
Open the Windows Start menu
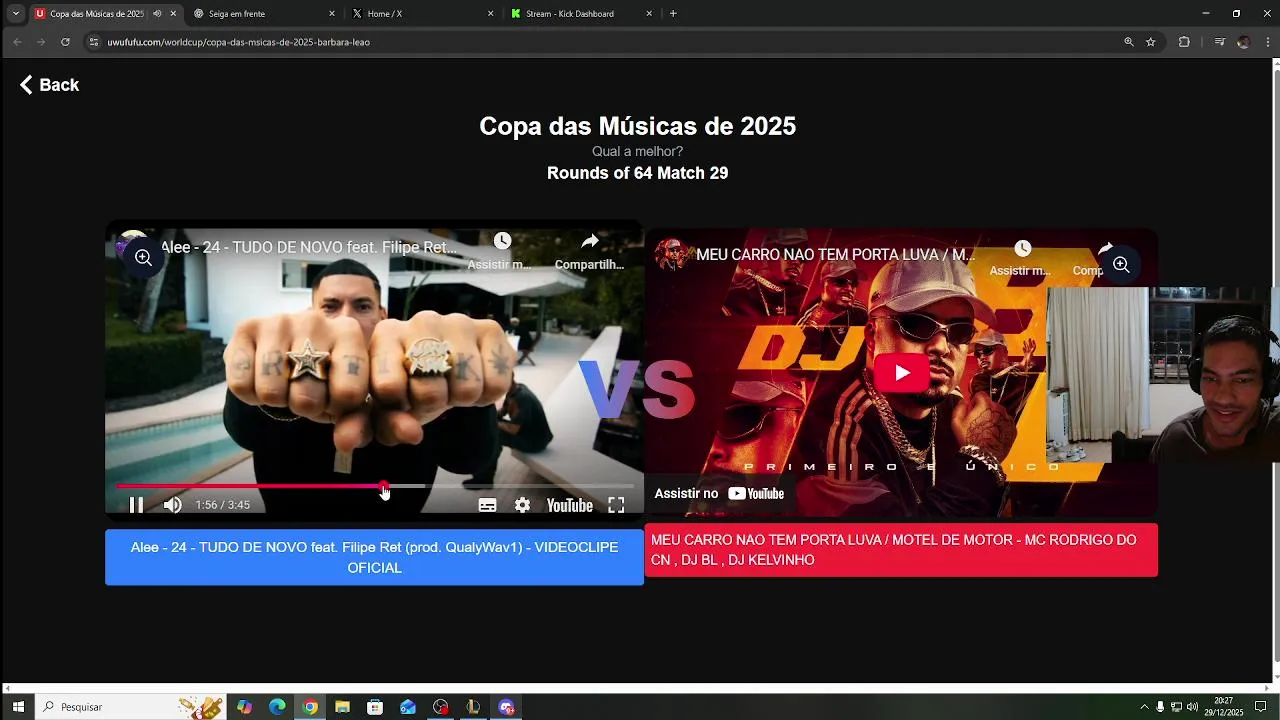point(18,707)
